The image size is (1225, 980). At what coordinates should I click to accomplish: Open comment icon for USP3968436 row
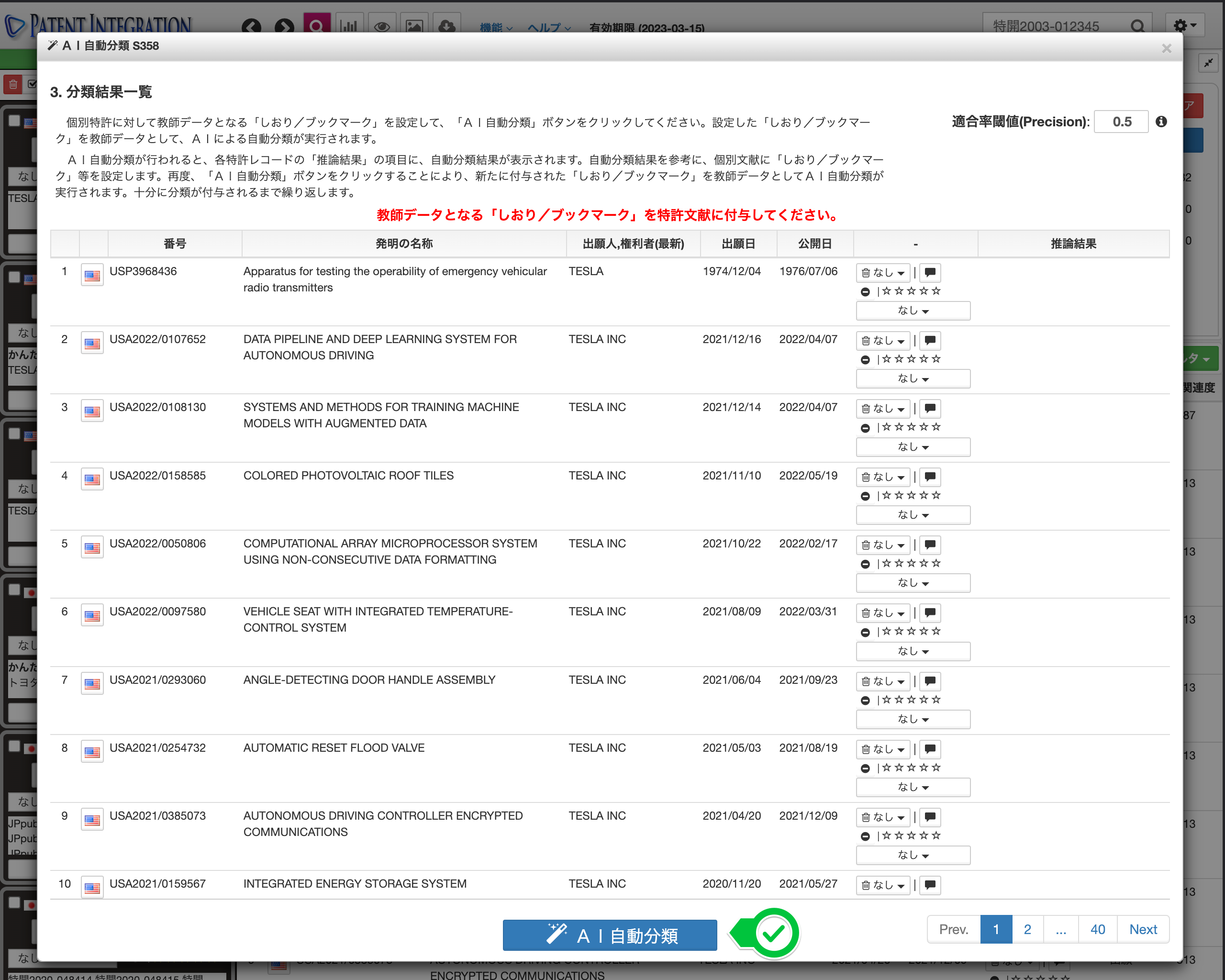[x=930, y=273]
